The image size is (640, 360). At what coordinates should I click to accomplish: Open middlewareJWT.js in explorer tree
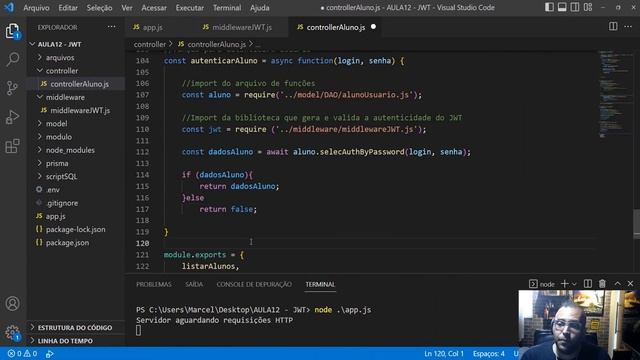point(76,110)
